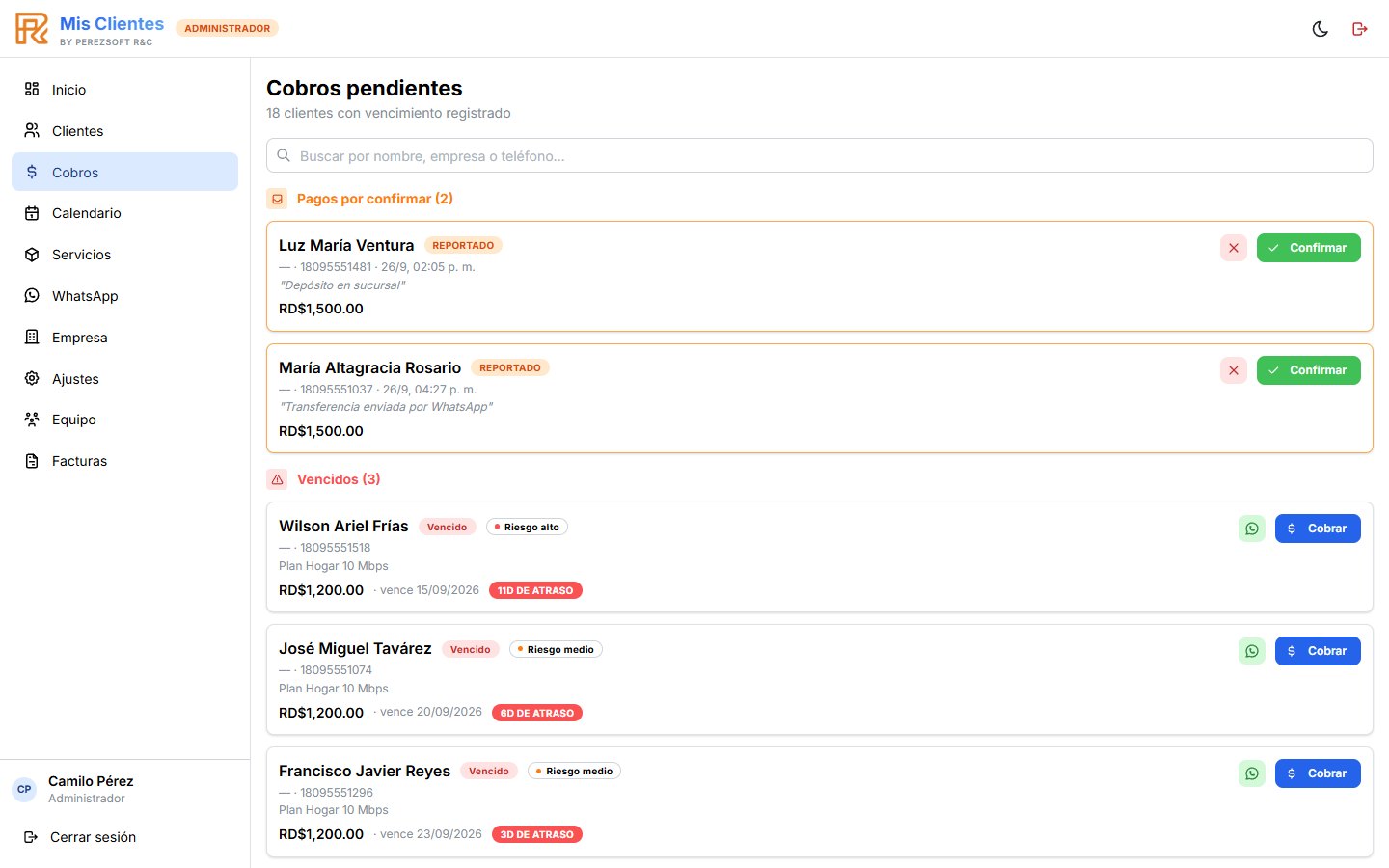Click the 11D DE ATRASO badge
Image resolution: width=1389 pixels, height=868 pixels.
535,590
